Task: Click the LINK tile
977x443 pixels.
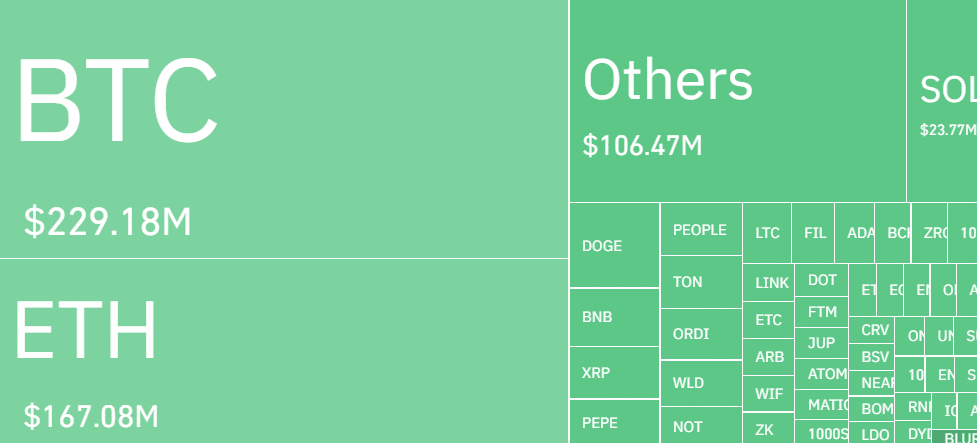Action: click(769, 283)
